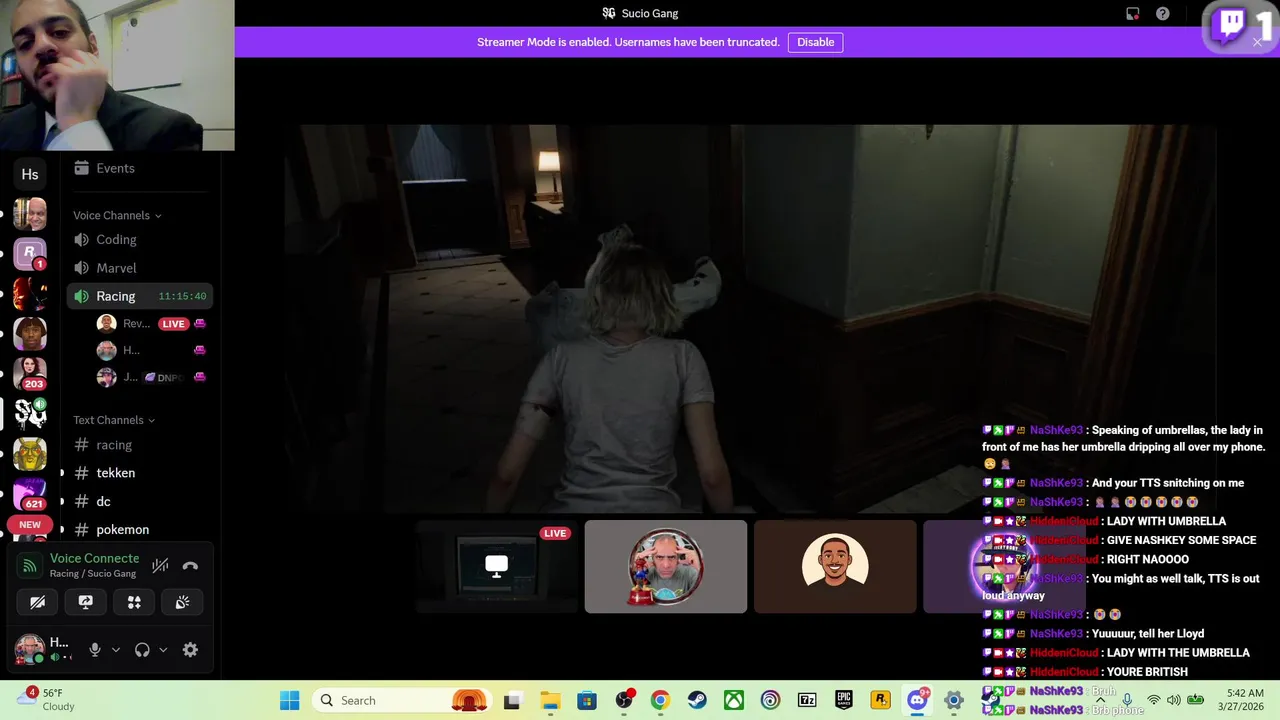Open Discord taskbar icon

coord(917,700)
